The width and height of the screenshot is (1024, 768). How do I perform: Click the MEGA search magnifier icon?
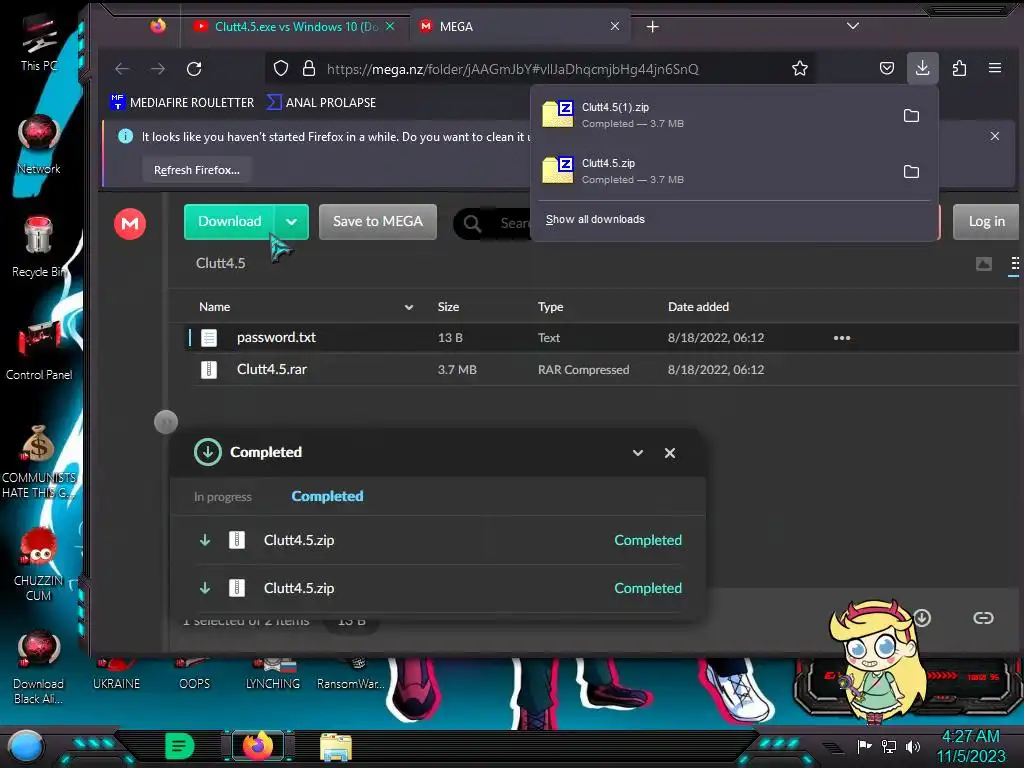click(472, 224)
